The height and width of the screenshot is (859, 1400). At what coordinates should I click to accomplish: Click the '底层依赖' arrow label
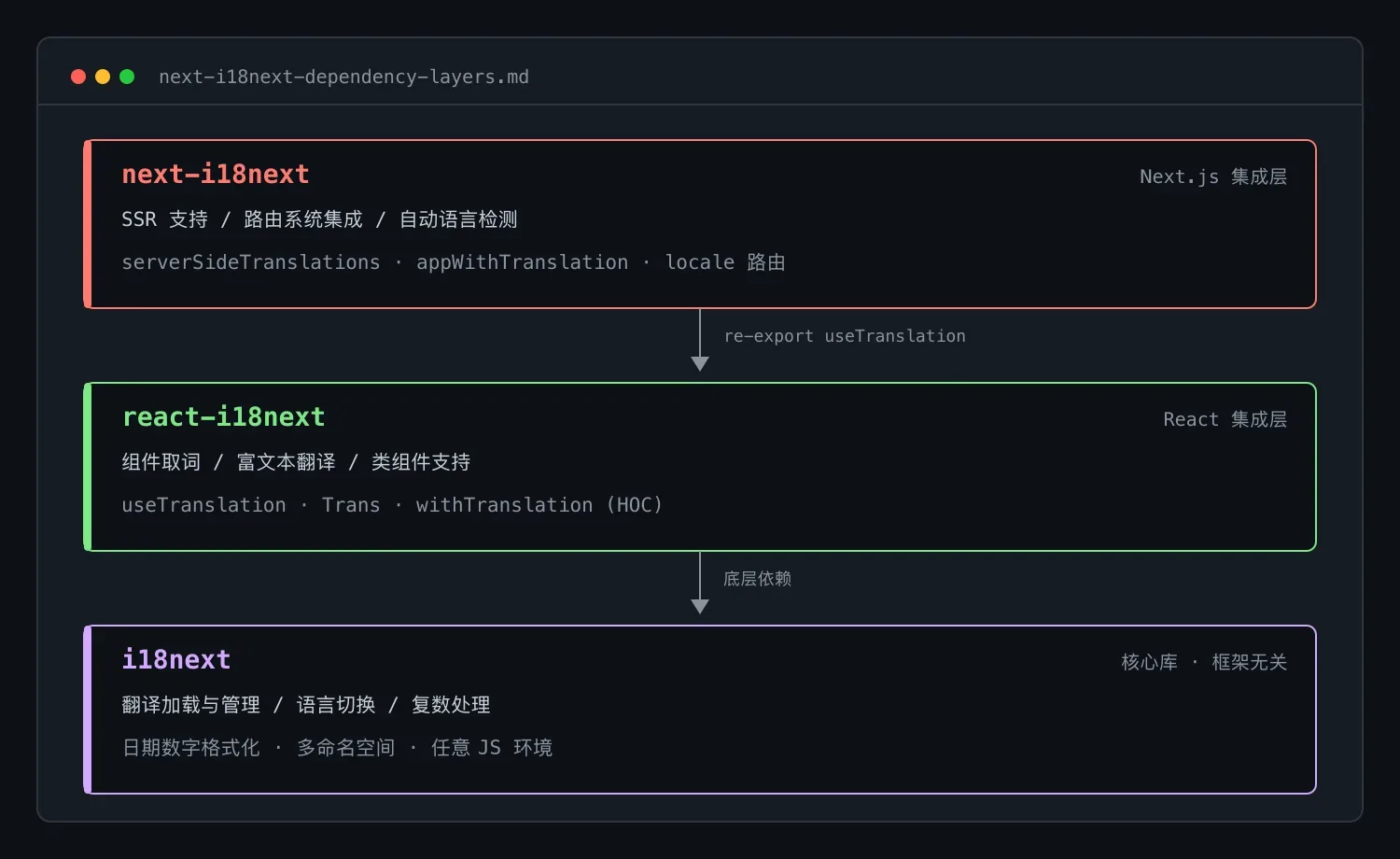tap(757, 579)
